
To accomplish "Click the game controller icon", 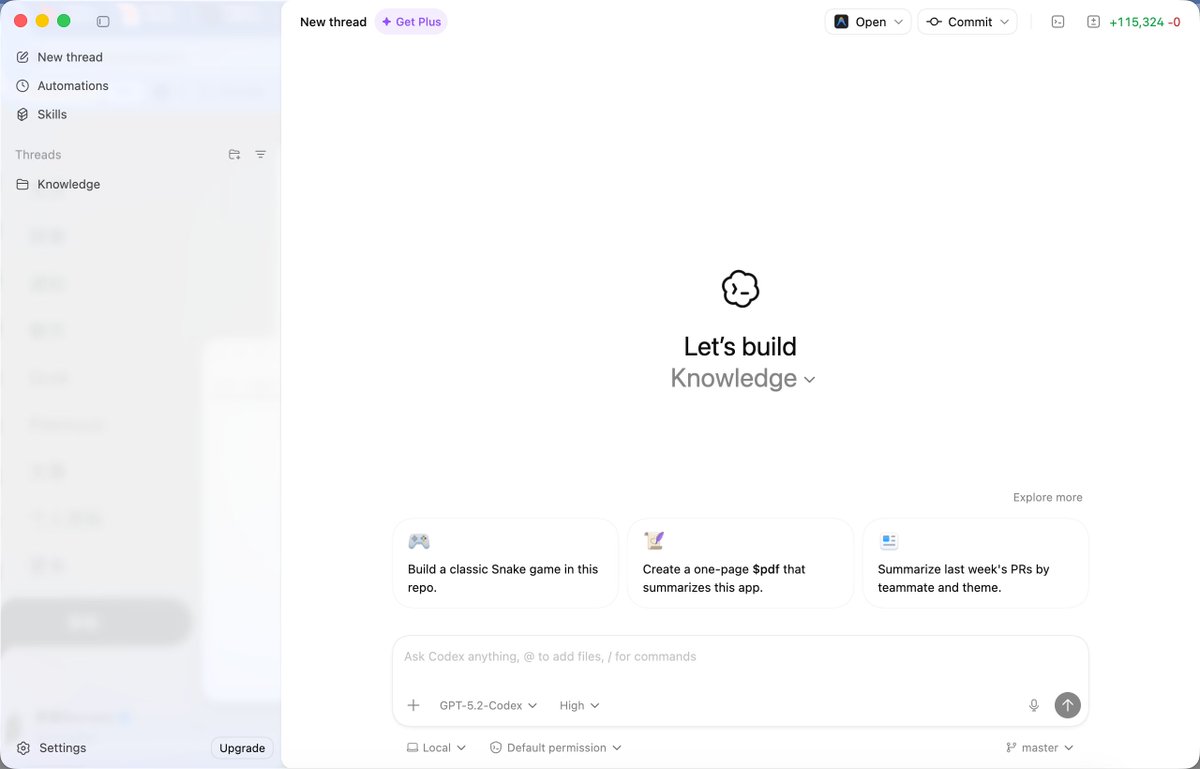I will tap(419, 541).
